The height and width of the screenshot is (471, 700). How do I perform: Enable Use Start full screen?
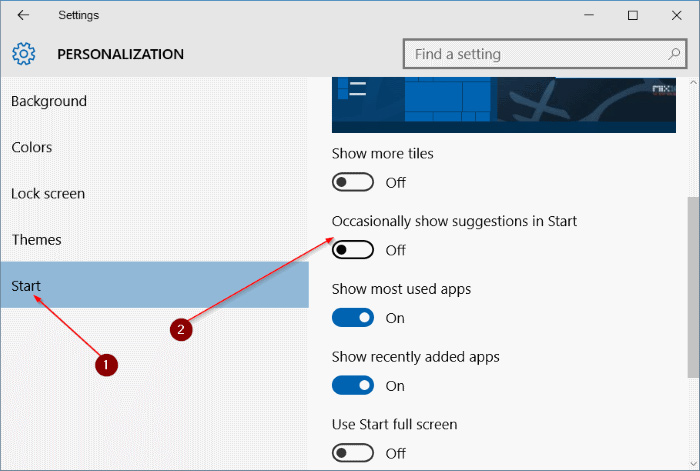pyautogui.click(x=353, y=454)
